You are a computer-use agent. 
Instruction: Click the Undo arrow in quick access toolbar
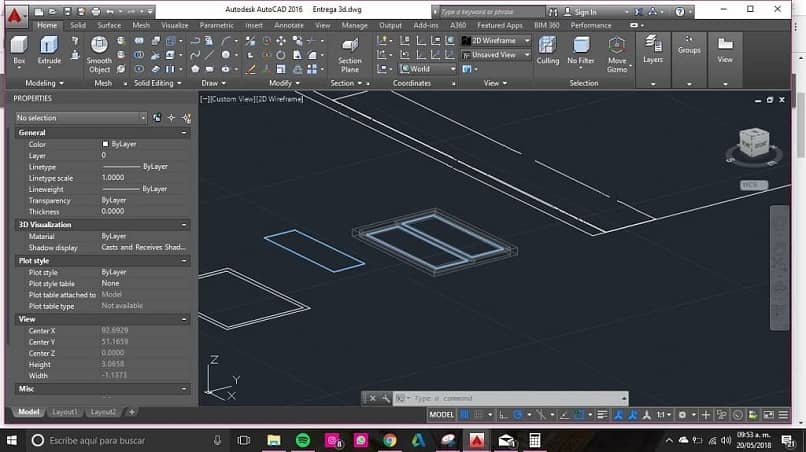[x=110, y=11]
